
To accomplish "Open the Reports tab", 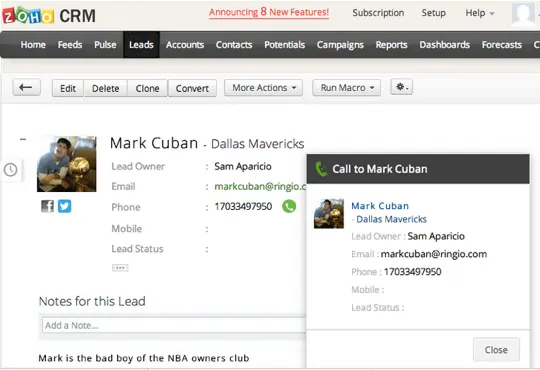I will (391, 45).
